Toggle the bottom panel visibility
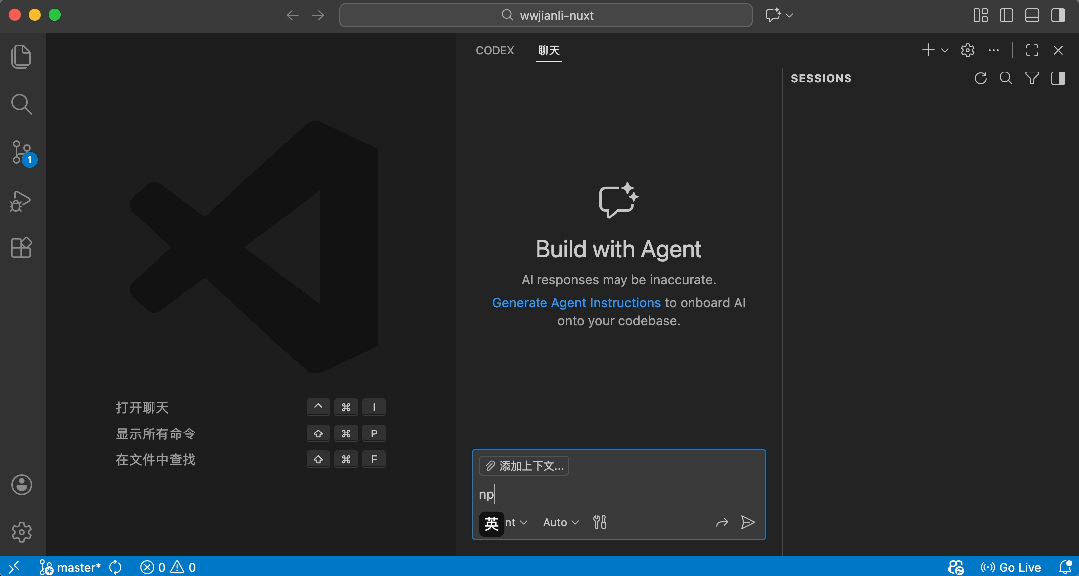 pos(1032,15)
